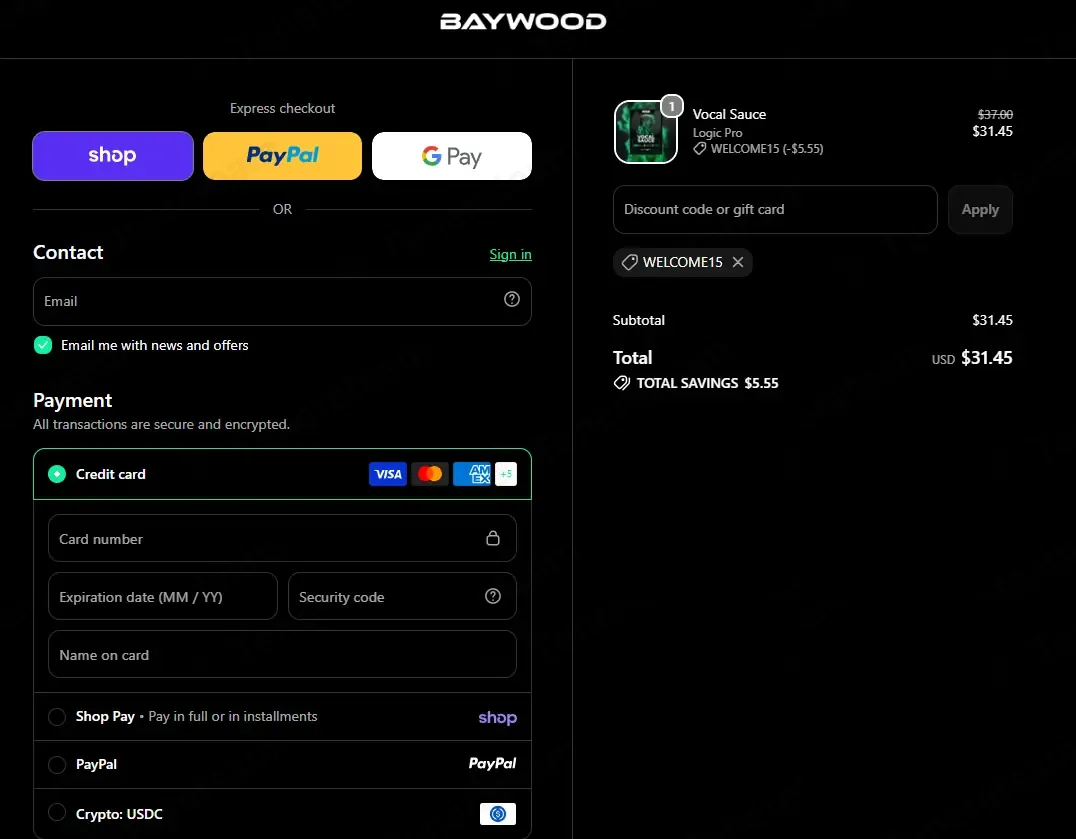Click the Visa card logo
Image resolution: width=1076 pixels, height=839 pixels.
coord(388,474)
